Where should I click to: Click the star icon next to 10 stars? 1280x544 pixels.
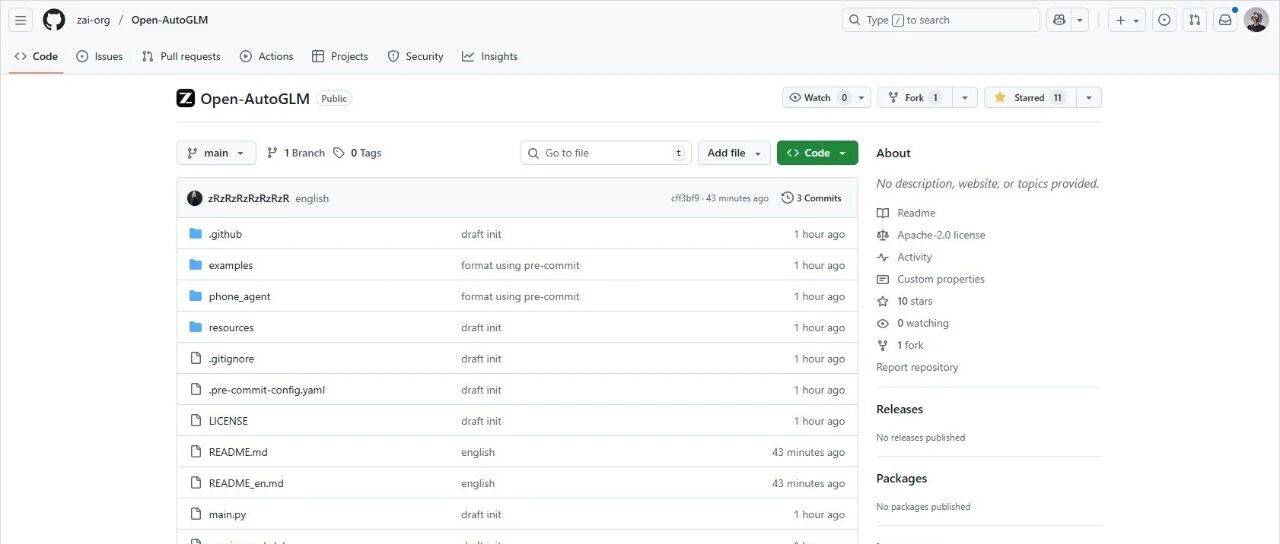[882, 301]
